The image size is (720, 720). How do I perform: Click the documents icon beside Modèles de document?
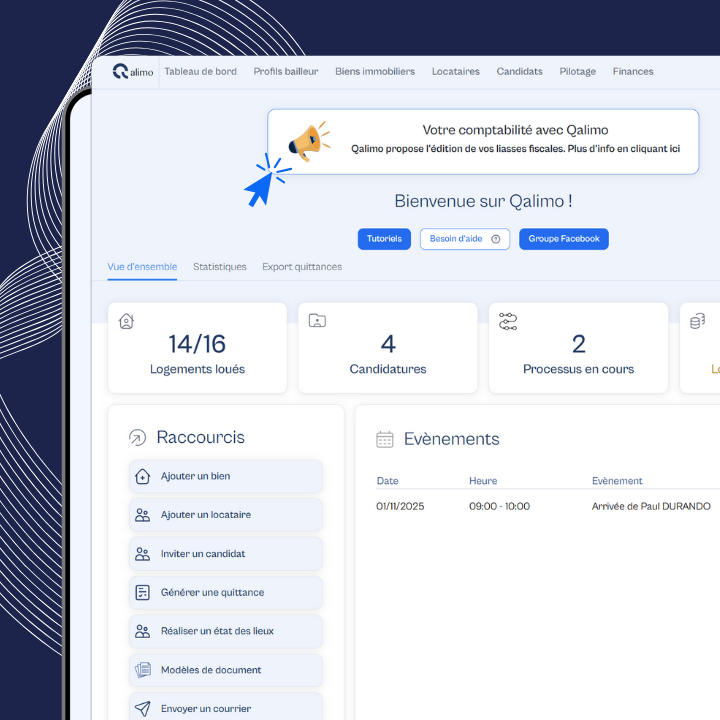142,670
